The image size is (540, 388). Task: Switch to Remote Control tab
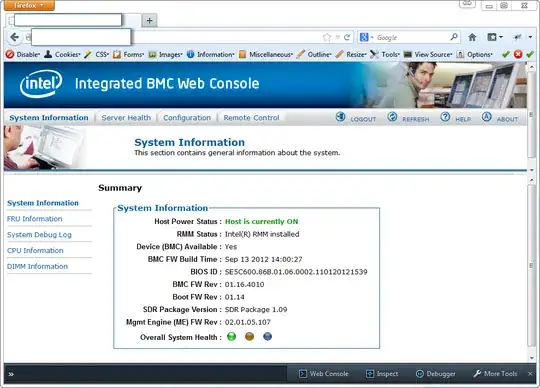pos(251,118)
